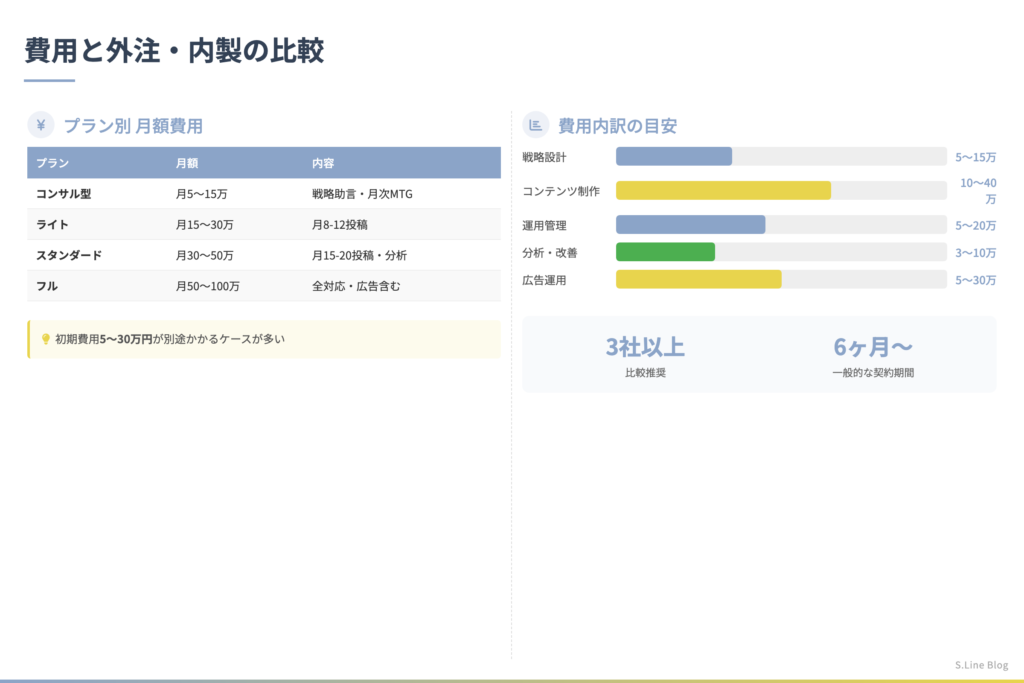This screenshot has width=1024, height=683.
Task: Click the 10〜40万 value
Action: click(978, 191)
